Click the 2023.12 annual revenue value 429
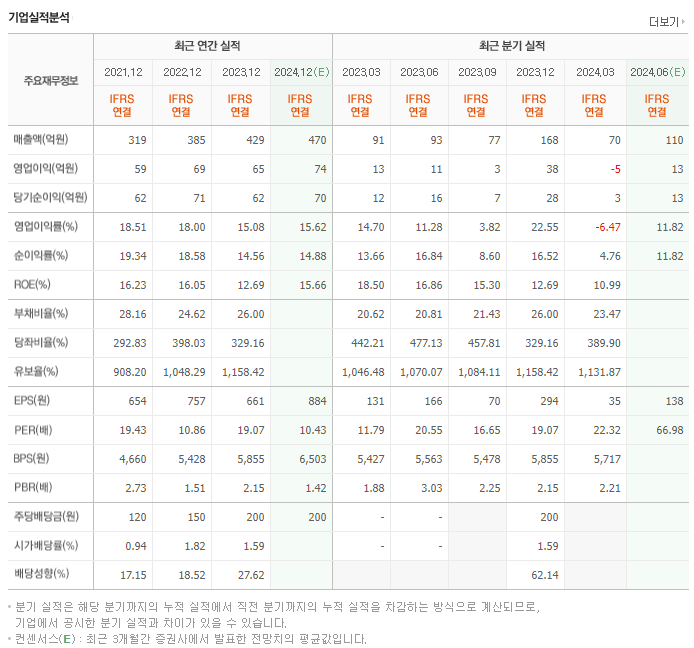Screen dimensions: 694x648 pyautogui.click(x=255, y=140)
